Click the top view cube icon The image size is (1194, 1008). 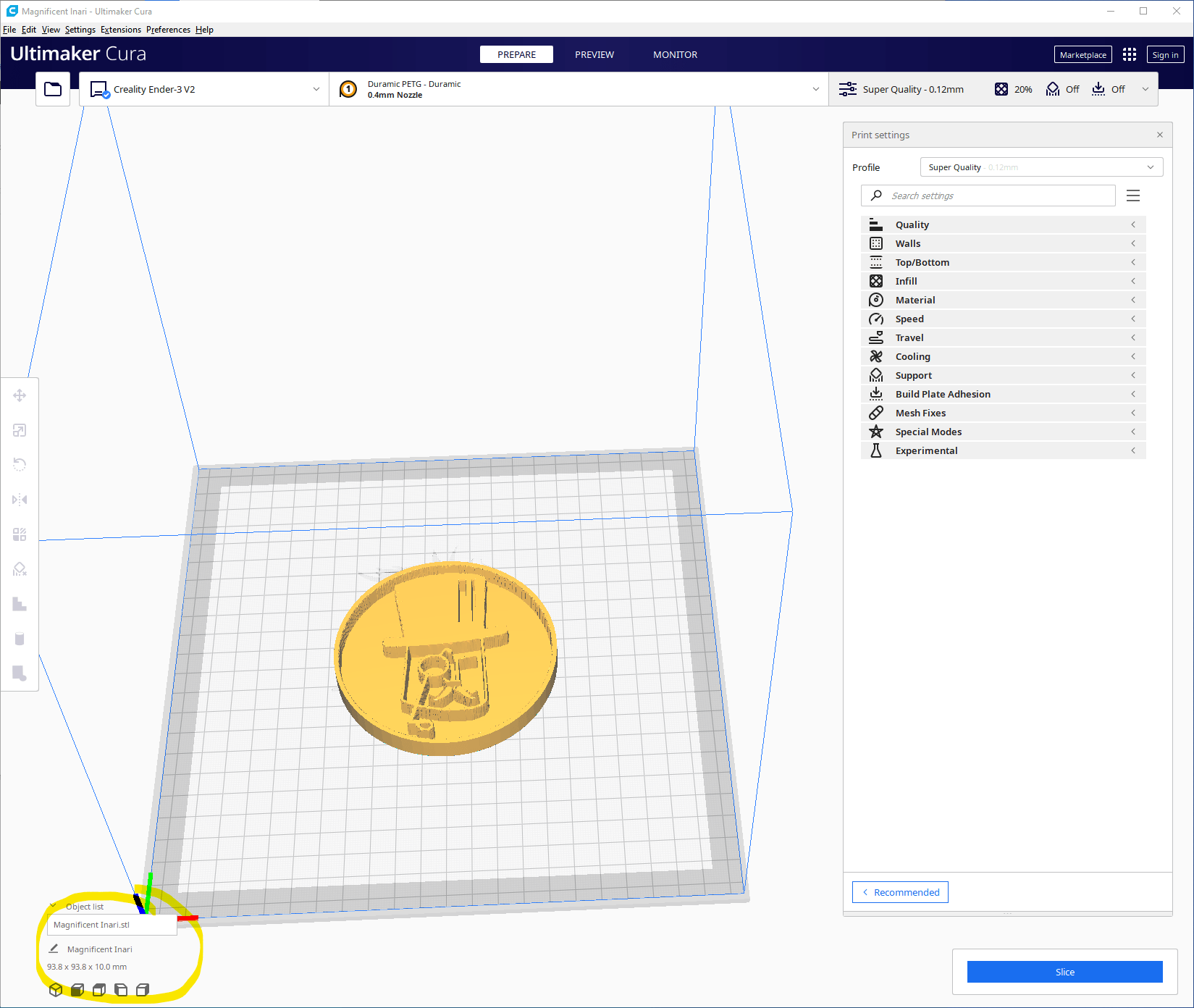click(99, 989)
